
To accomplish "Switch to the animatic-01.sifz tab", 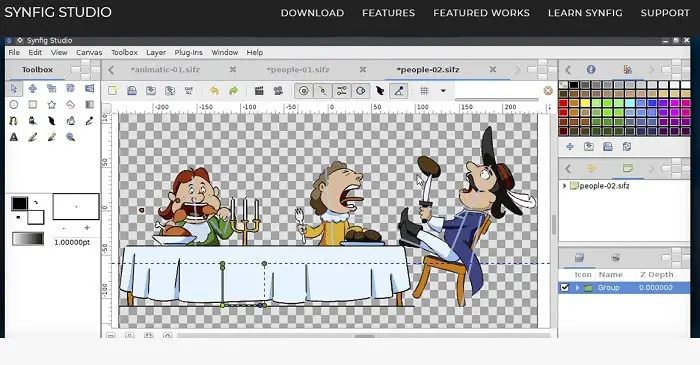I will tap(165, 70).
